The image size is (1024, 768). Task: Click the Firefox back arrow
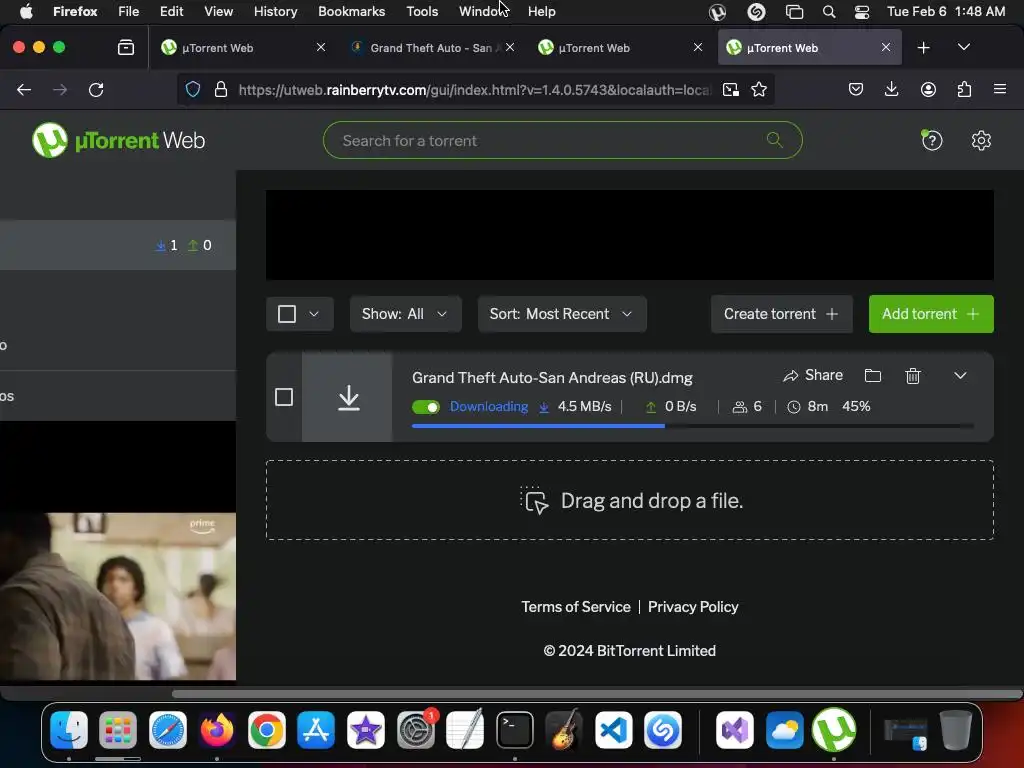pos(24,89)
